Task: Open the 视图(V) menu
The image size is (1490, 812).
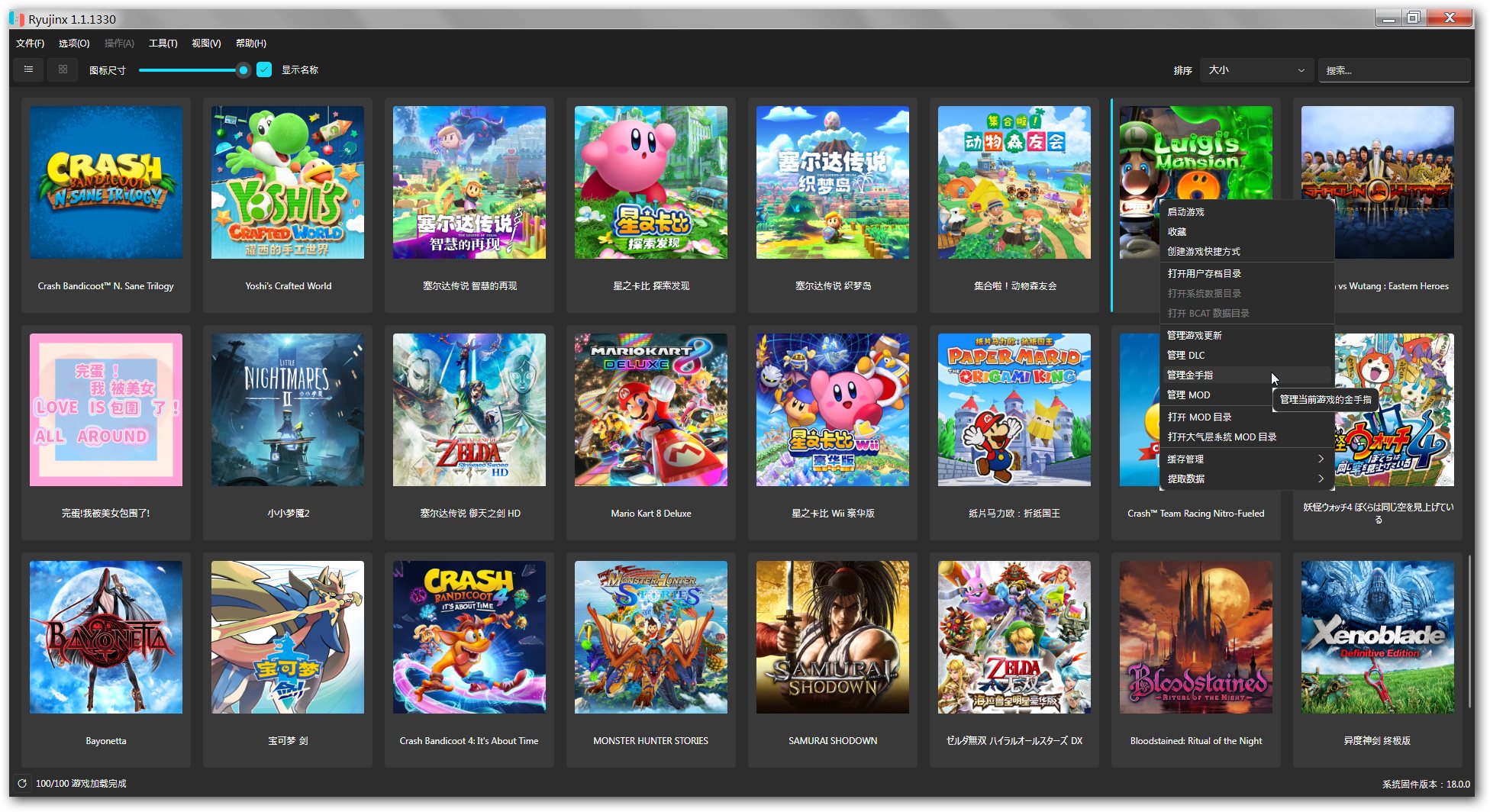Action: click(206, 43)
